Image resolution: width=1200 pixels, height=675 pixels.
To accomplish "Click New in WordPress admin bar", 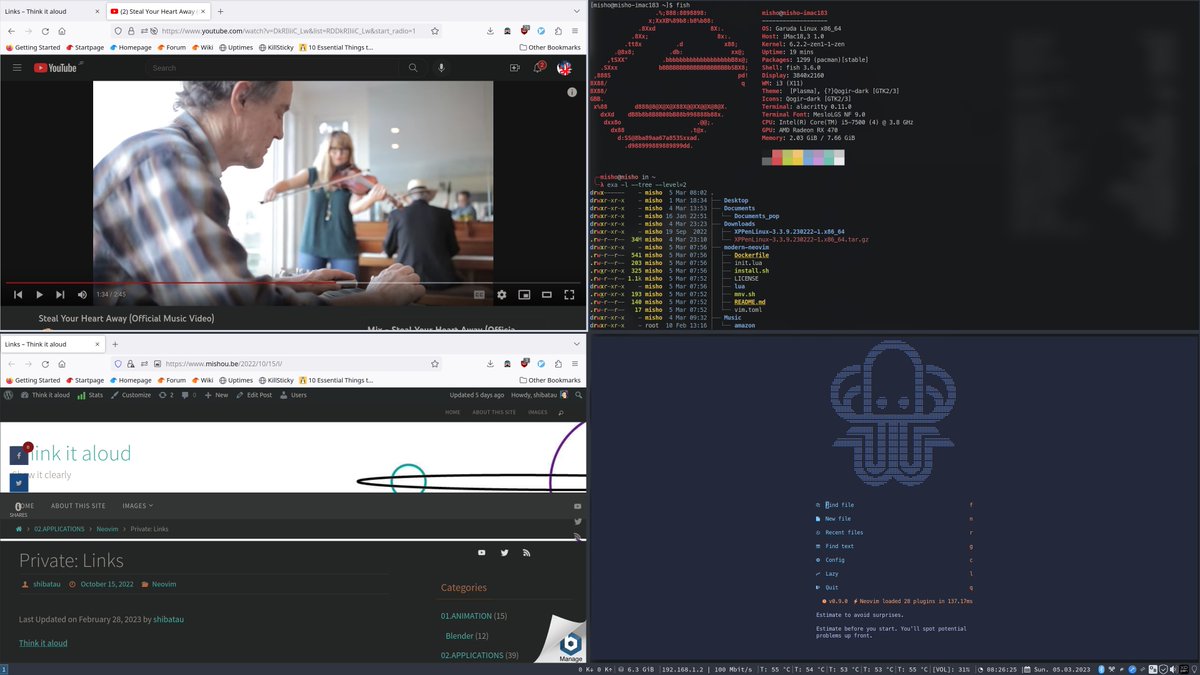I will (x=216, y=395).
